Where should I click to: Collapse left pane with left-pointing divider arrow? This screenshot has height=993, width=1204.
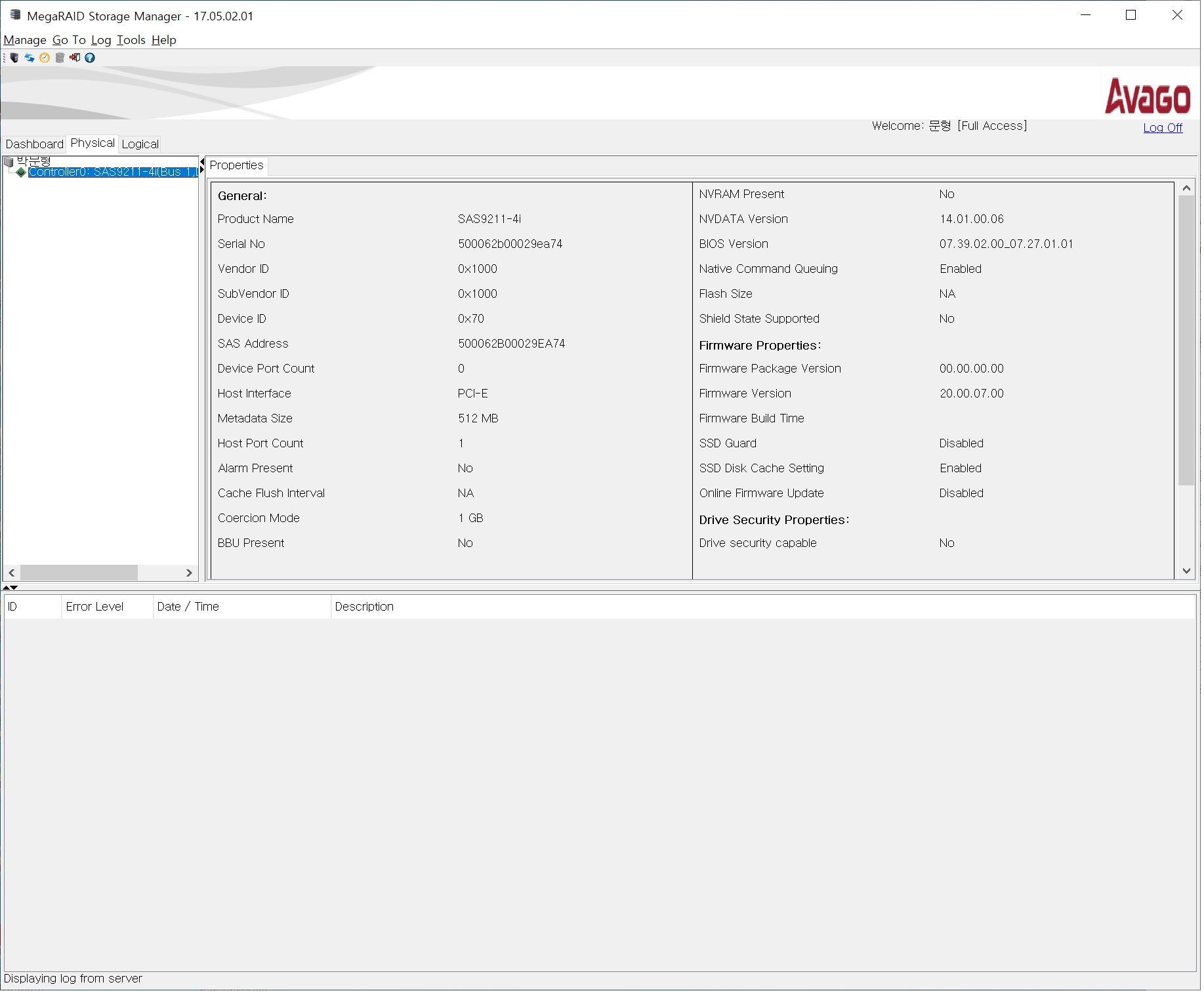202,161
